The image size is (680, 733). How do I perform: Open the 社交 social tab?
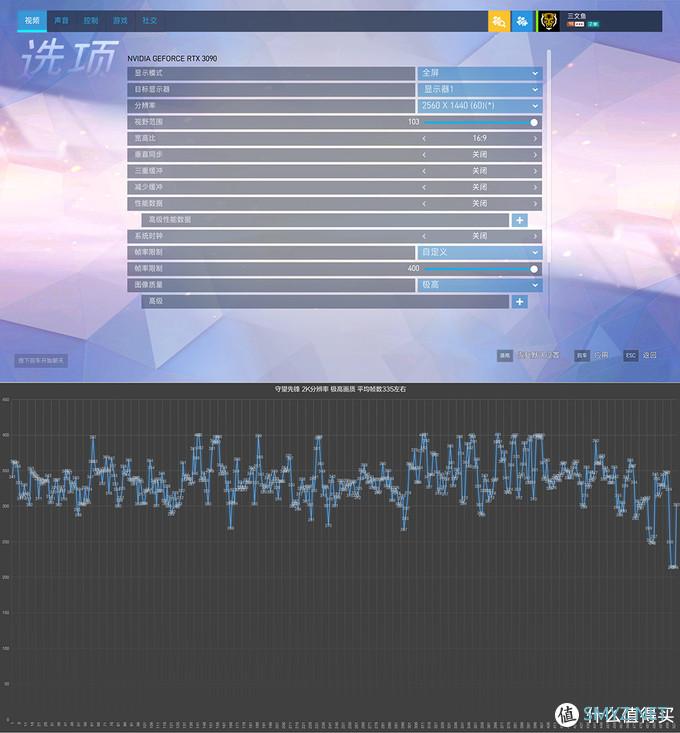(x=150, y=21)
